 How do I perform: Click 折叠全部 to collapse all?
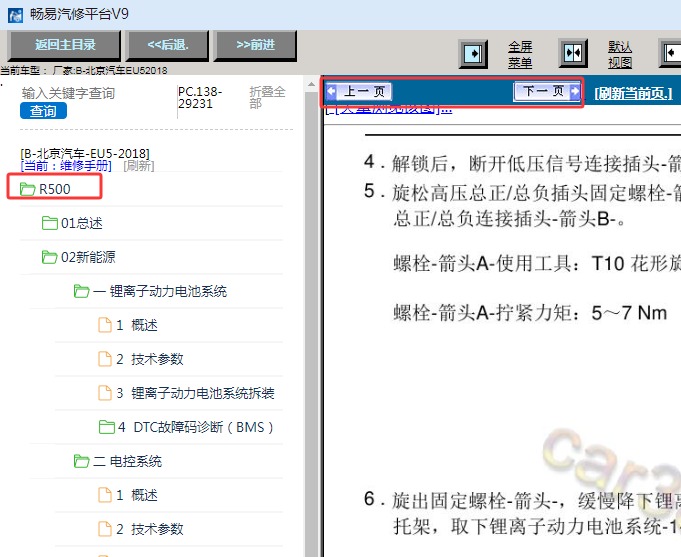pos(267,97)
